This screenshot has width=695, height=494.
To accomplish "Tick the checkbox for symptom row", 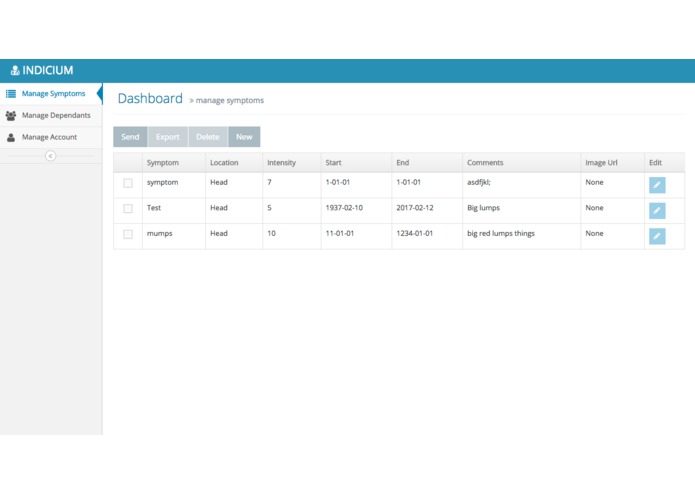I will coord(128,183).
